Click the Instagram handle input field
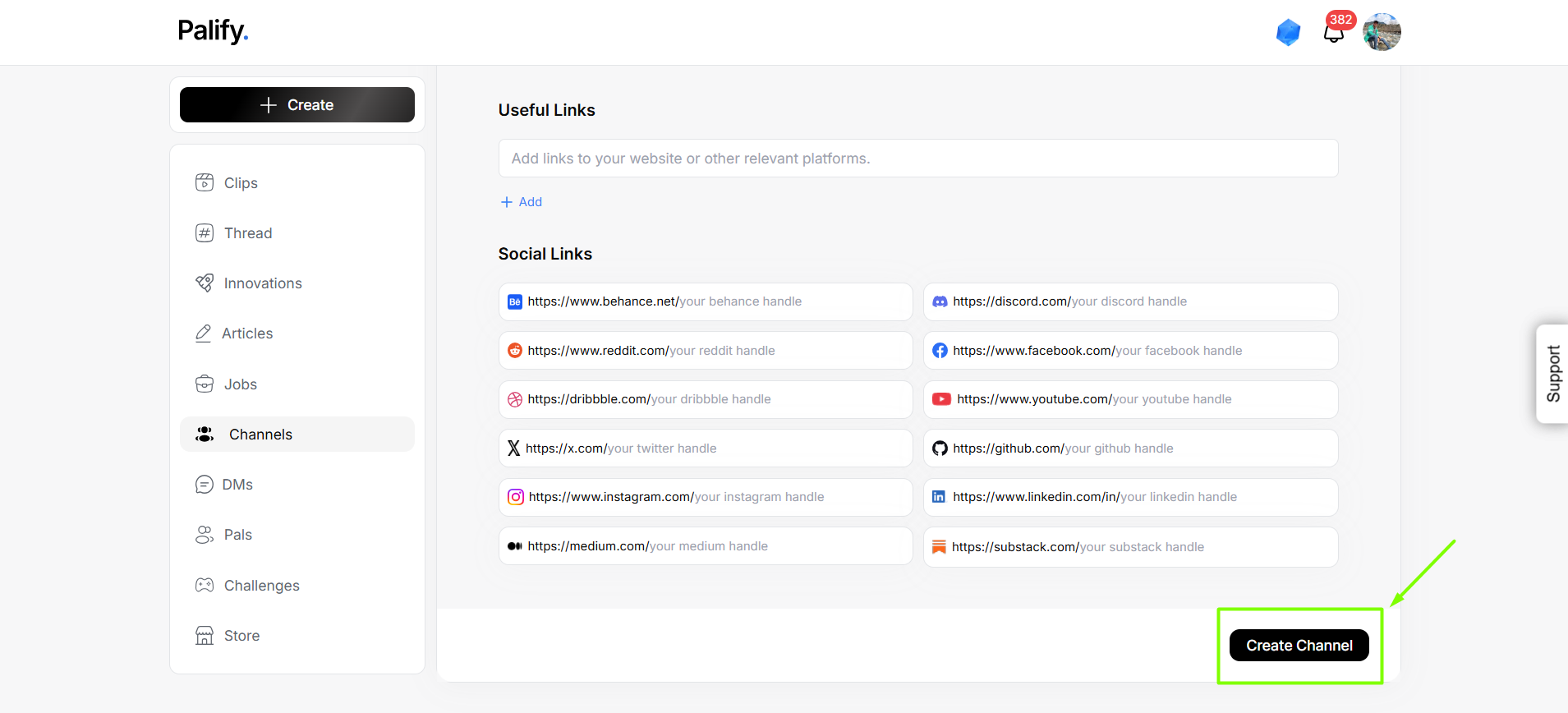The height and width of the screenshot is (713, 1568). [x=706, y=497]
